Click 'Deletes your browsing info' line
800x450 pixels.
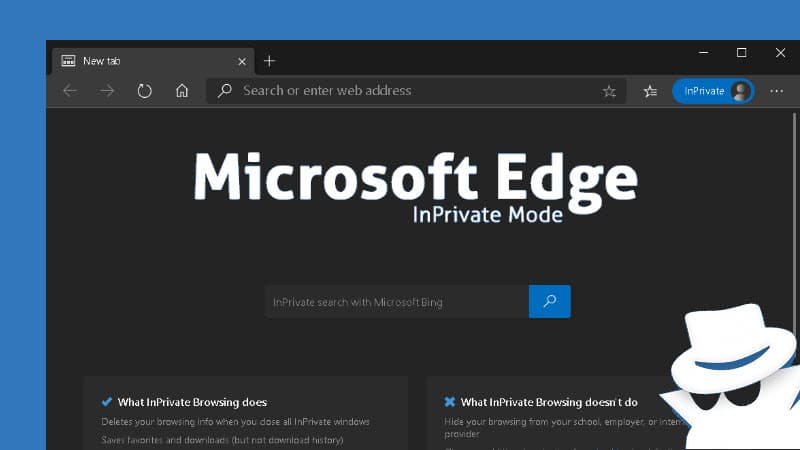pos(235,422)
